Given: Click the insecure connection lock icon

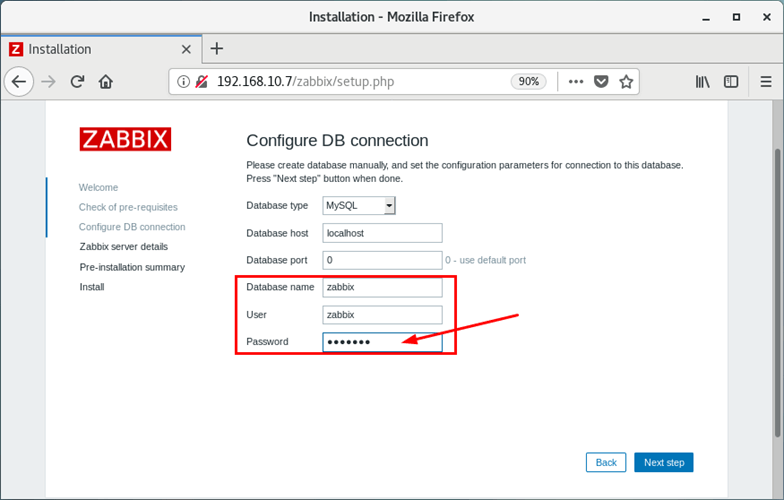Looking at the screenshot, I should 202,82.
